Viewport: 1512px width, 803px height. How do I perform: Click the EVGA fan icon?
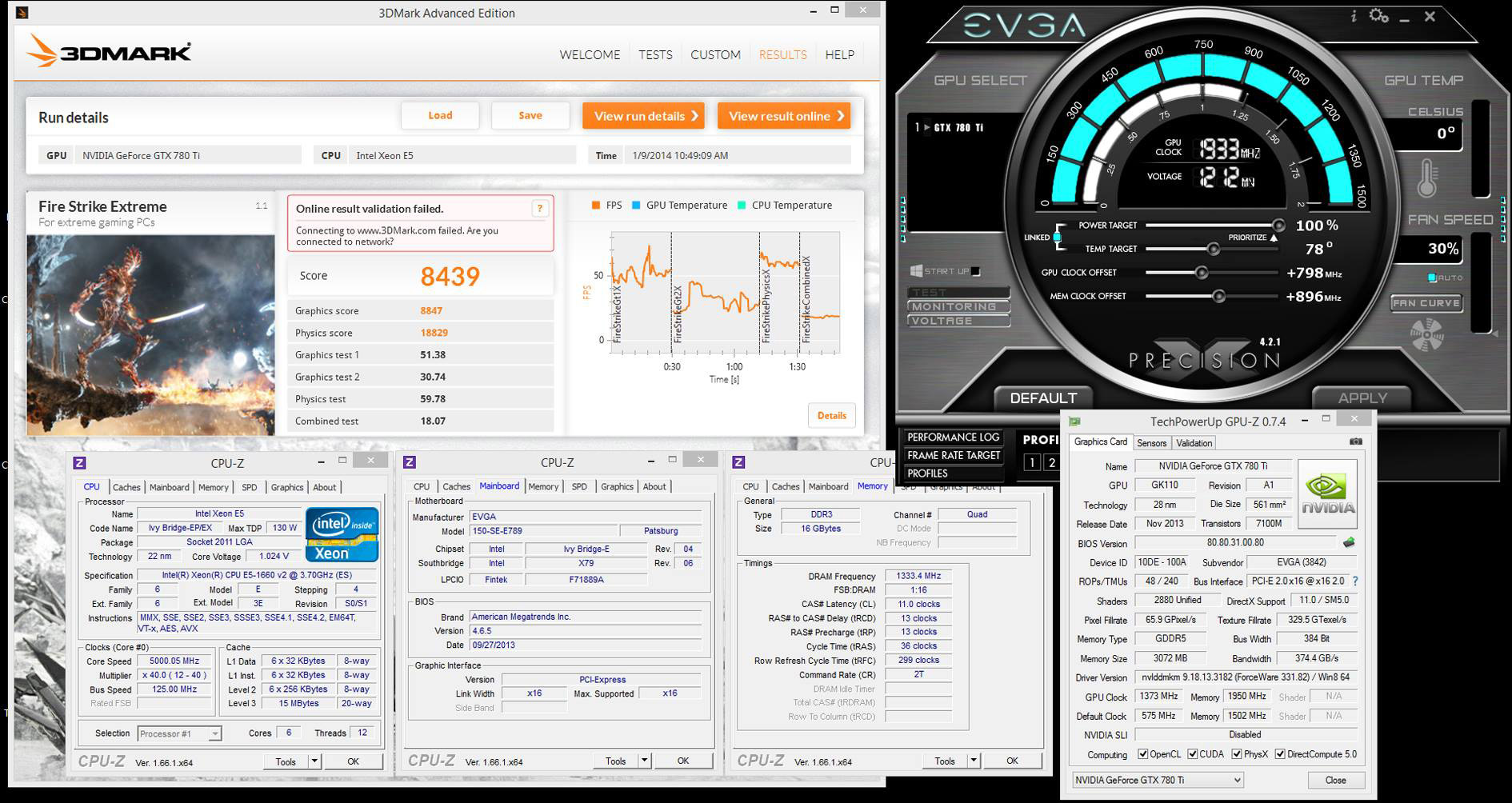1426,335
